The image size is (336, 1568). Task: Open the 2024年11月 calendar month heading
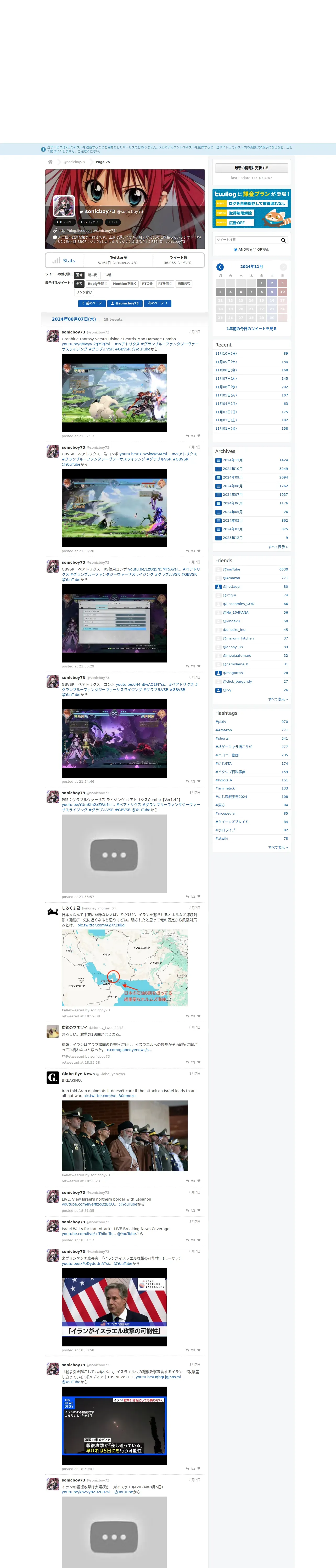click(x=251, y=267)
